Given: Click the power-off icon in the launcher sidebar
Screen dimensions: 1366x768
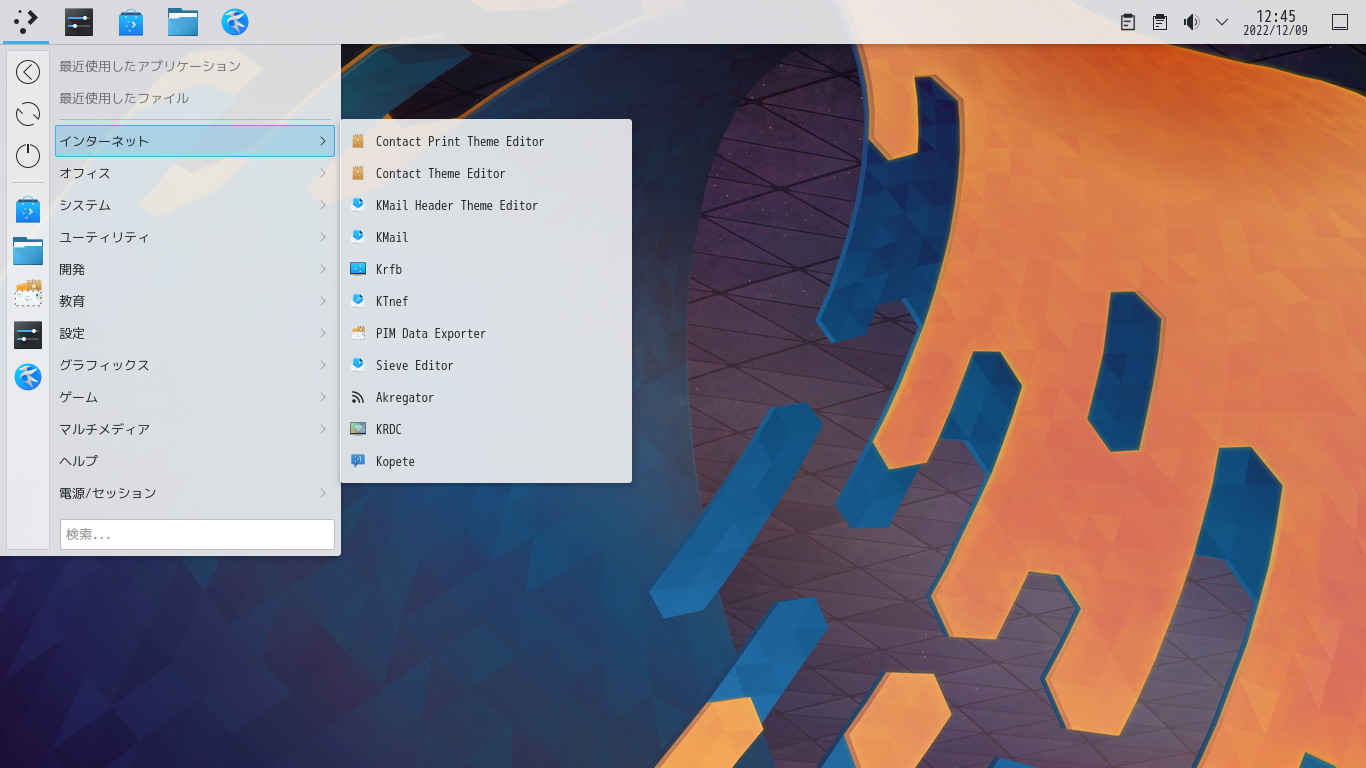Looking at the screenshot, I should (x=28, y=156).
